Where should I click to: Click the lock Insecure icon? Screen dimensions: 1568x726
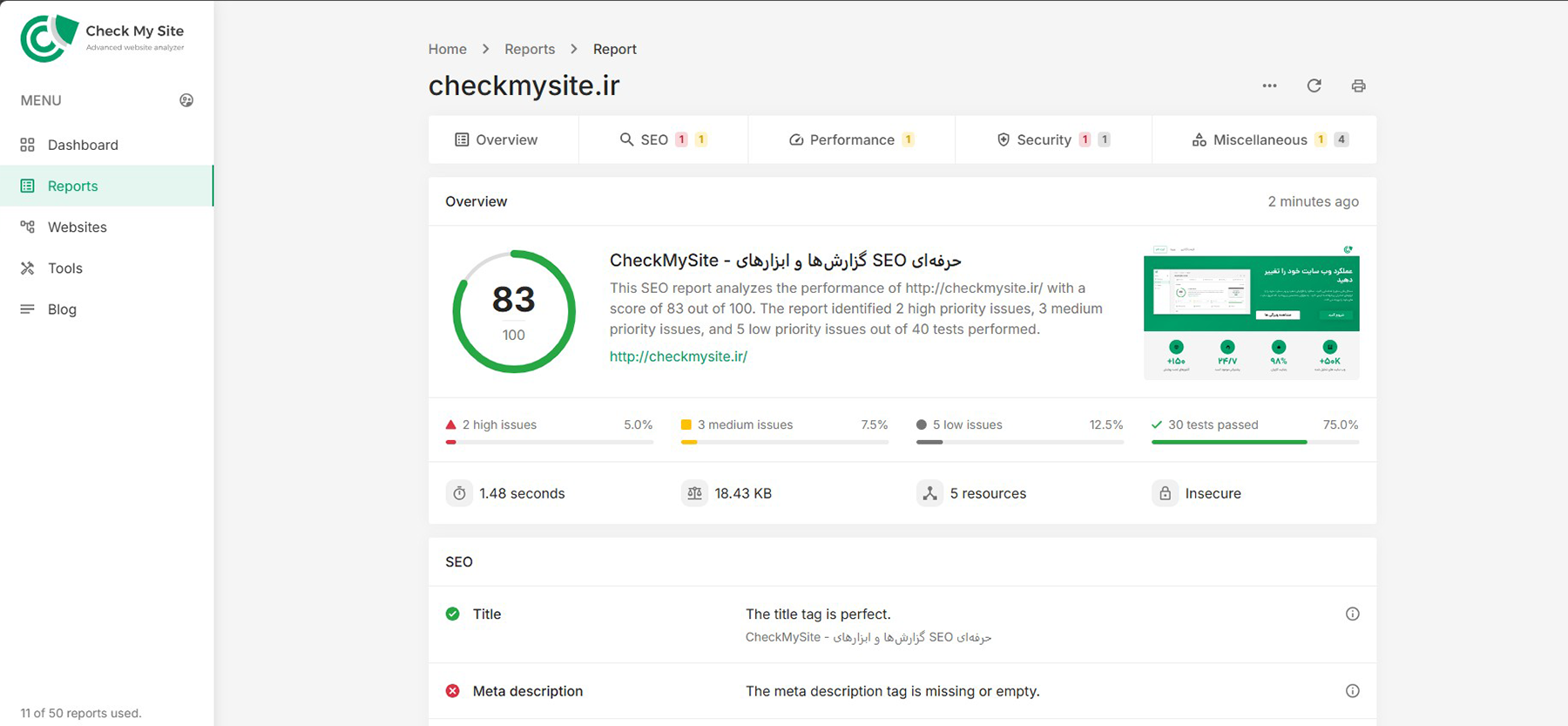pos(1165,493)
